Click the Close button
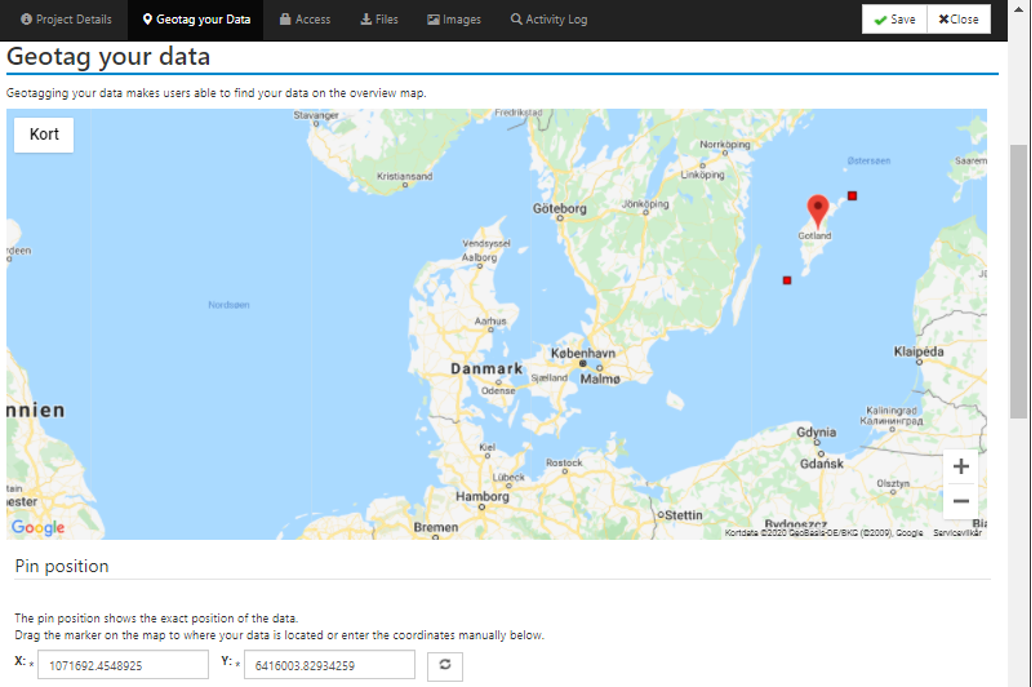Viewport: 1032px width, 687px height. point(958,20)
